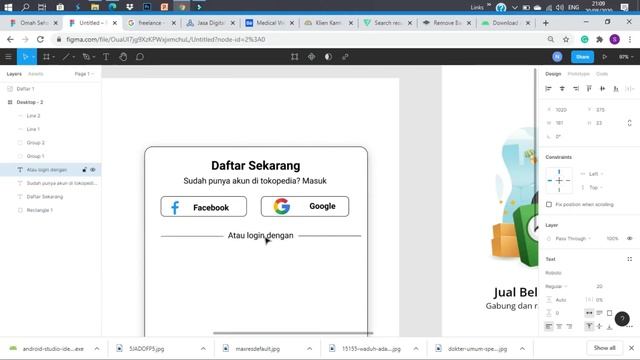The image size is (640, 360).
Task: Click Align right icon in Design panel
Action: tap(576, 89)
